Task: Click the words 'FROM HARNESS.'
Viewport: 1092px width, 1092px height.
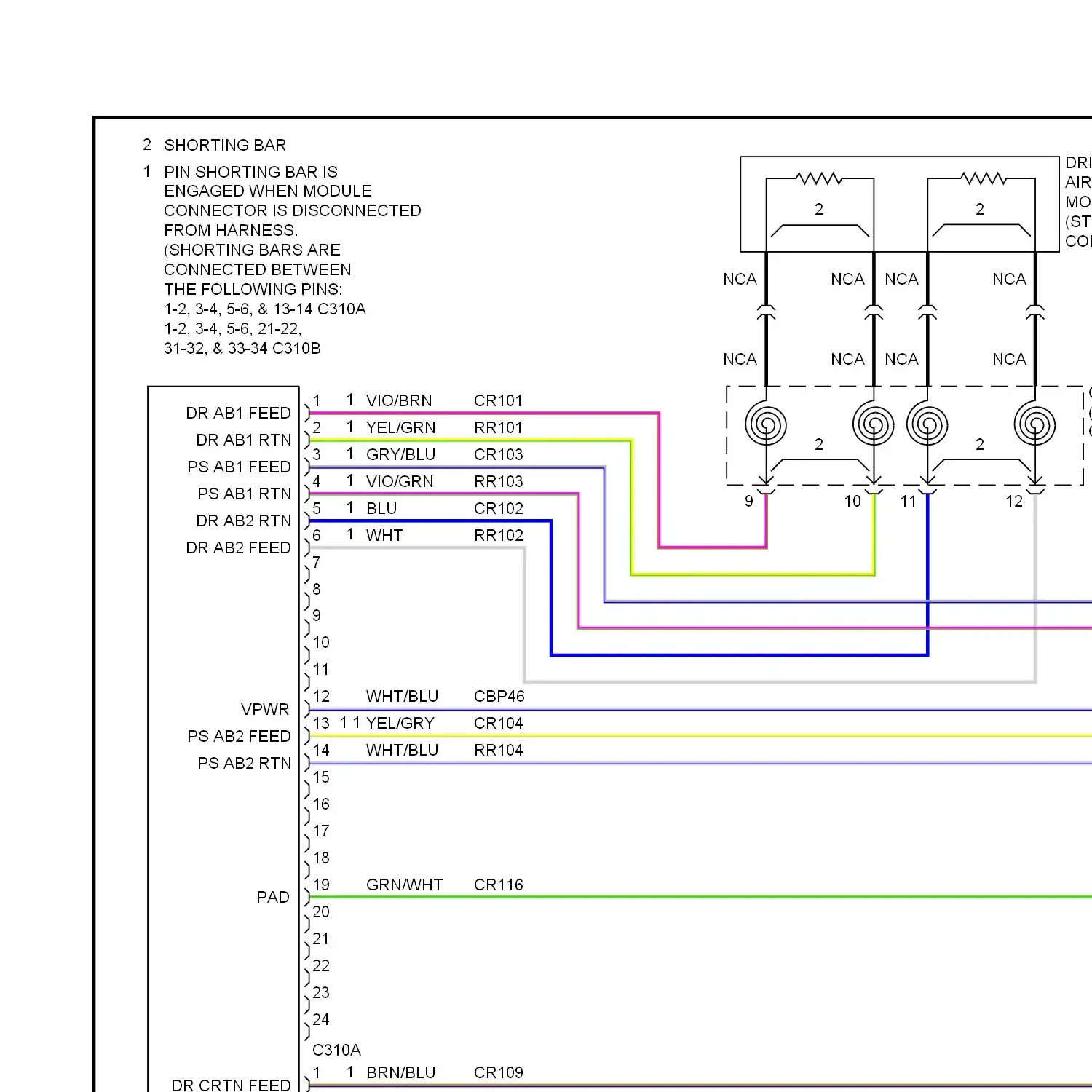Action: pos(231,230)
